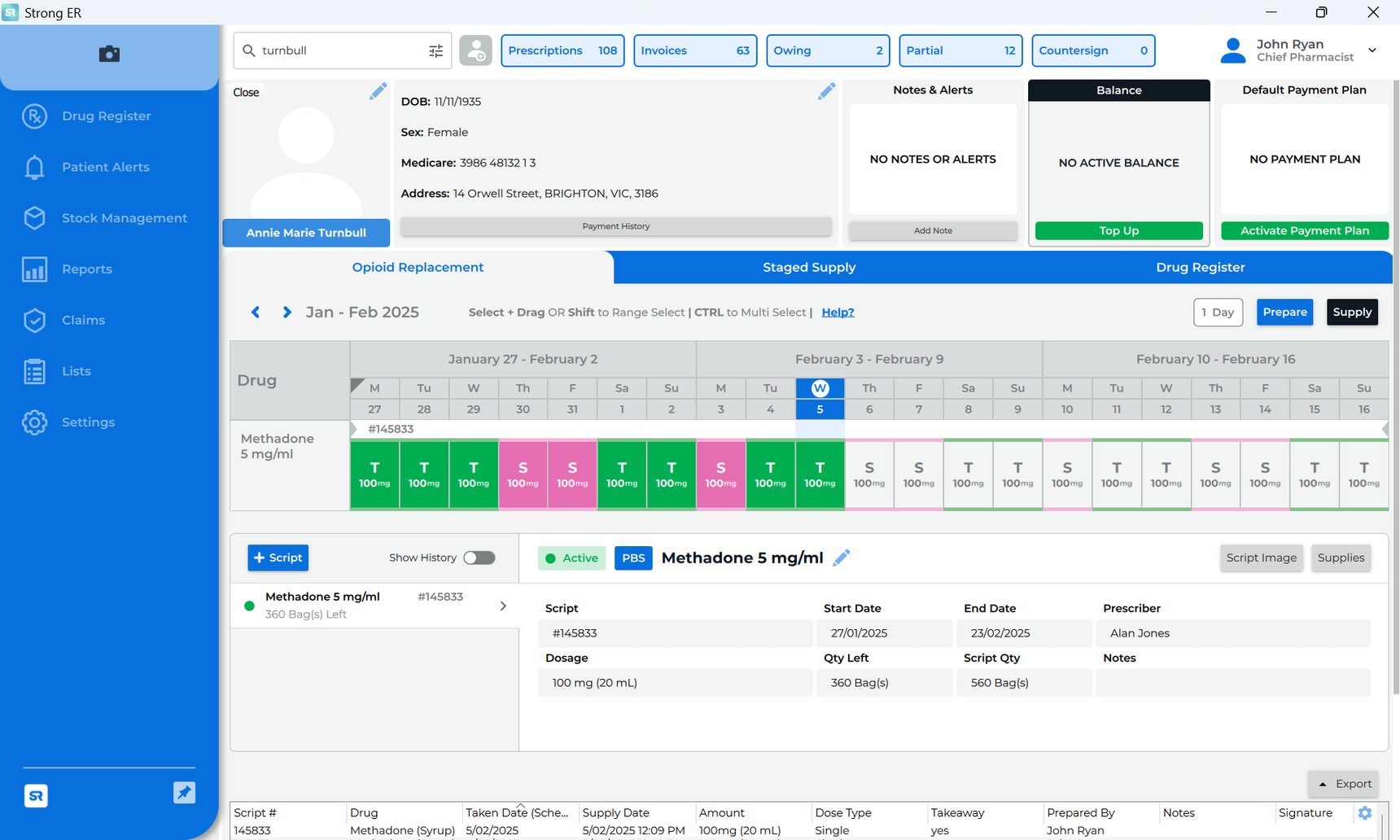Switch to Drug Register tab
The height and width of the screenshot is (840, 1400).
click(1200, 267)
